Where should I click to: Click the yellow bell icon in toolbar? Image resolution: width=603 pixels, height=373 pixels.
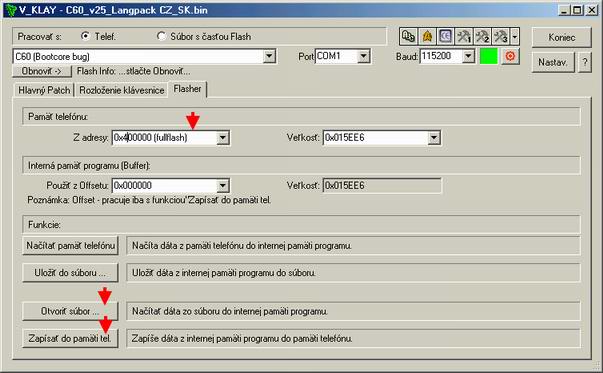click(x=427, y=37)
